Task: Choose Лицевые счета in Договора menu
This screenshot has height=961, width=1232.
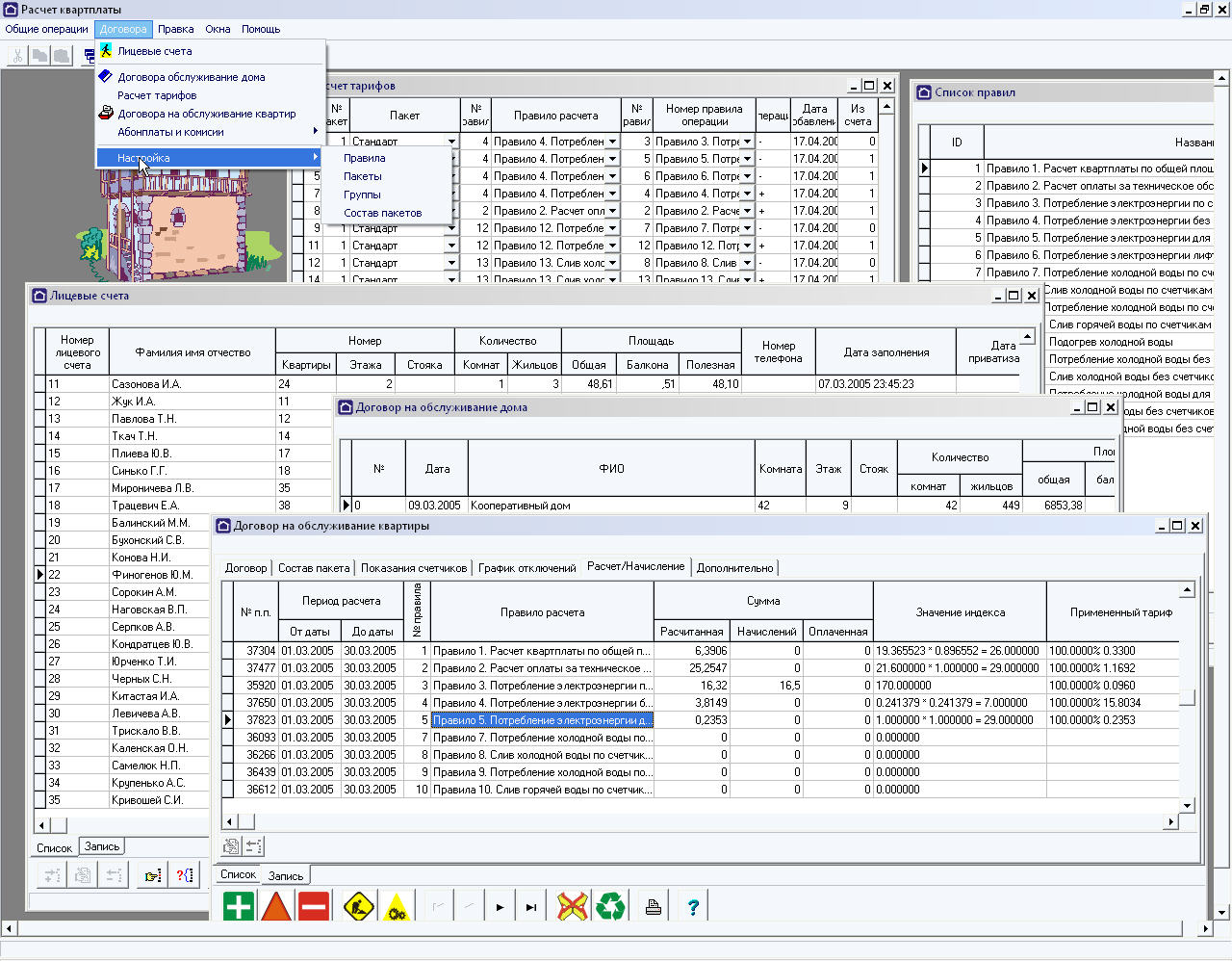Action: [154, 51]
